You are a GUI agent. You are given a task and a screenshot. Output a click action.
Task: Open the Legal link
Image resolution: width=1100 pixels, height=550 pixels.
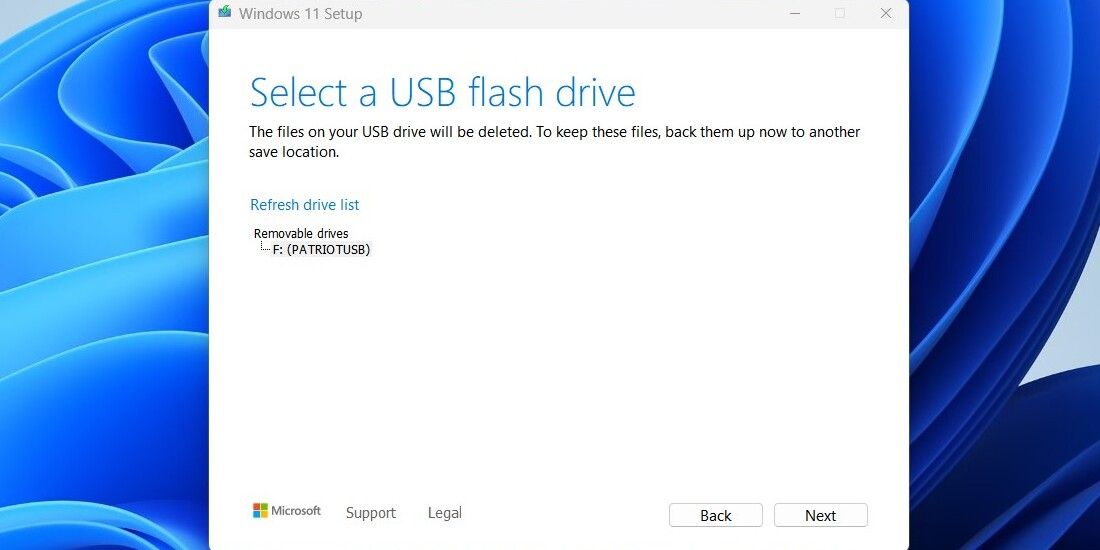pyautogui.click(x=445, y=513)
